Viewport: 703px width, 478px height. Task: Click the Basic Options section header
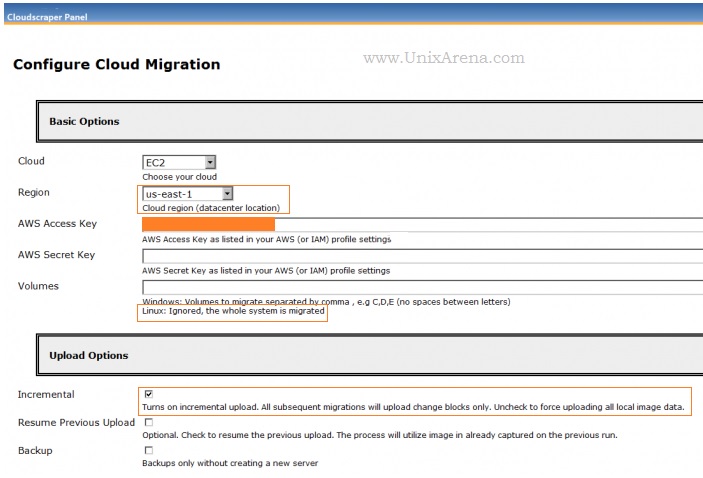[370, 122]
